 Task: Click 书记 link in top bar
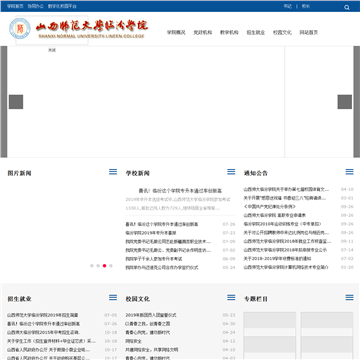click(288, 6)
